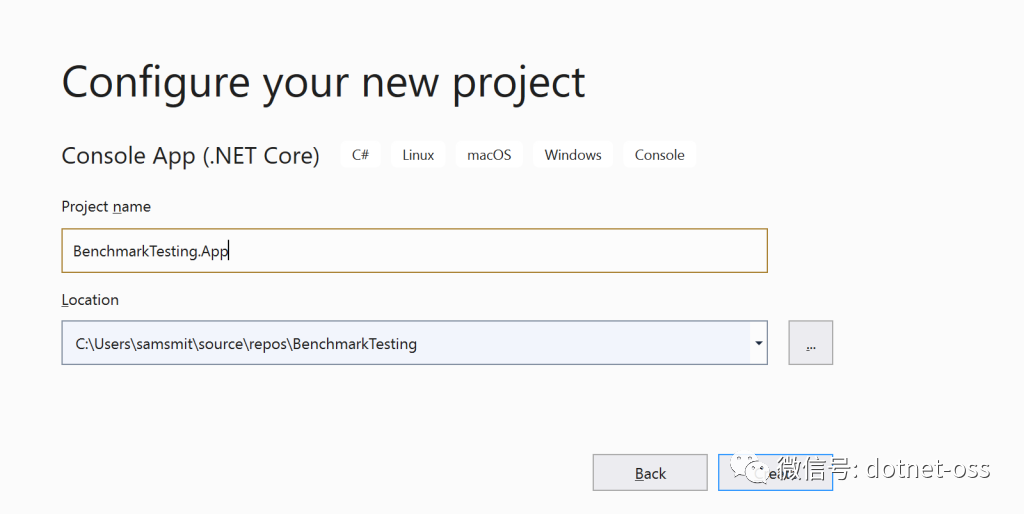
Task: Select the Linux platform tag
Action: click(x=418, y=155)
